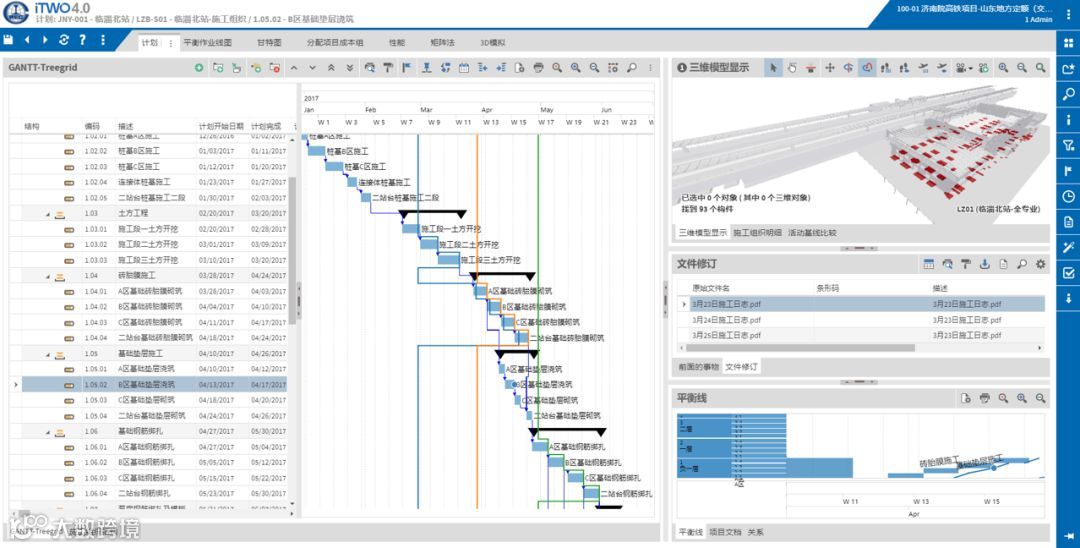This screenshot has height=548, width=1080.
Task: Zoom in on the Gantt chart
Action: pyautogui.click(x=576, y=67)
